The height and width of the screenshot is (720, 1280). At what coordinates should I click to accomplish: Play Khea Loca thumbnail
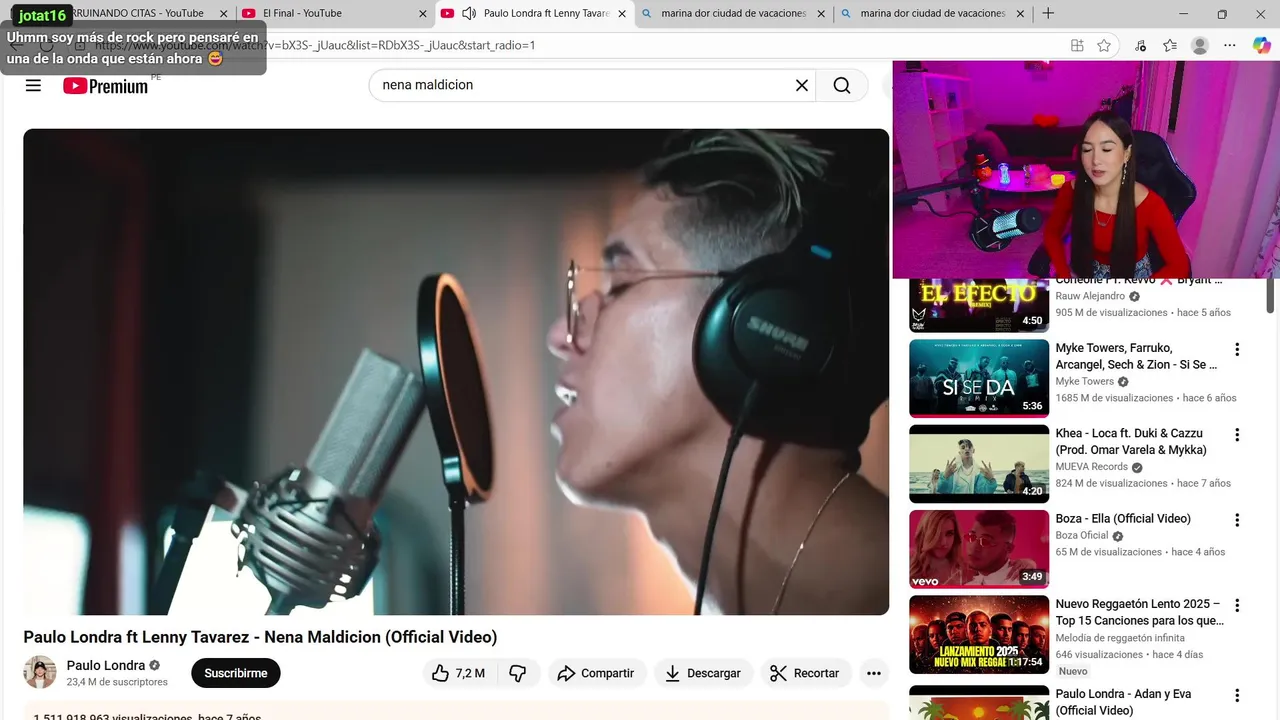979,463
